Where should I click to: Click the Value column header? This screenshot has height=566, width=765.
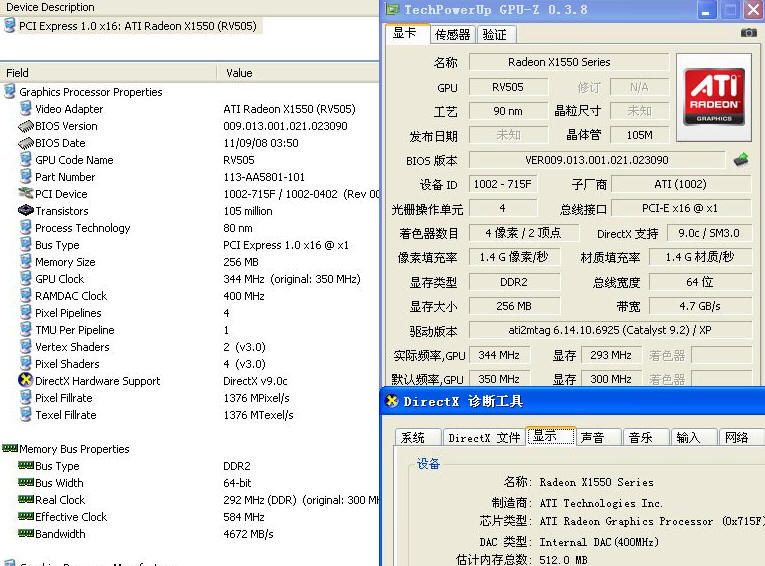pyautogui.click(x=298, y=73)
